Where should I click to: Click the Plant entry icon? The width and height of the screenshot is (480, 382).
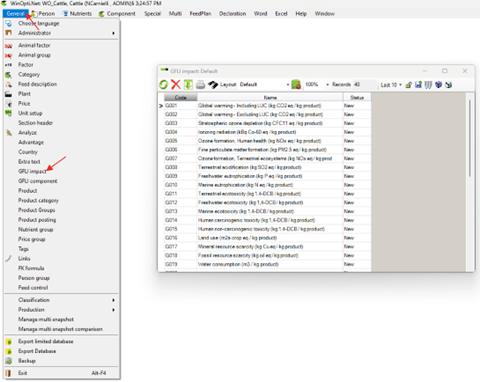pos(9,94)
